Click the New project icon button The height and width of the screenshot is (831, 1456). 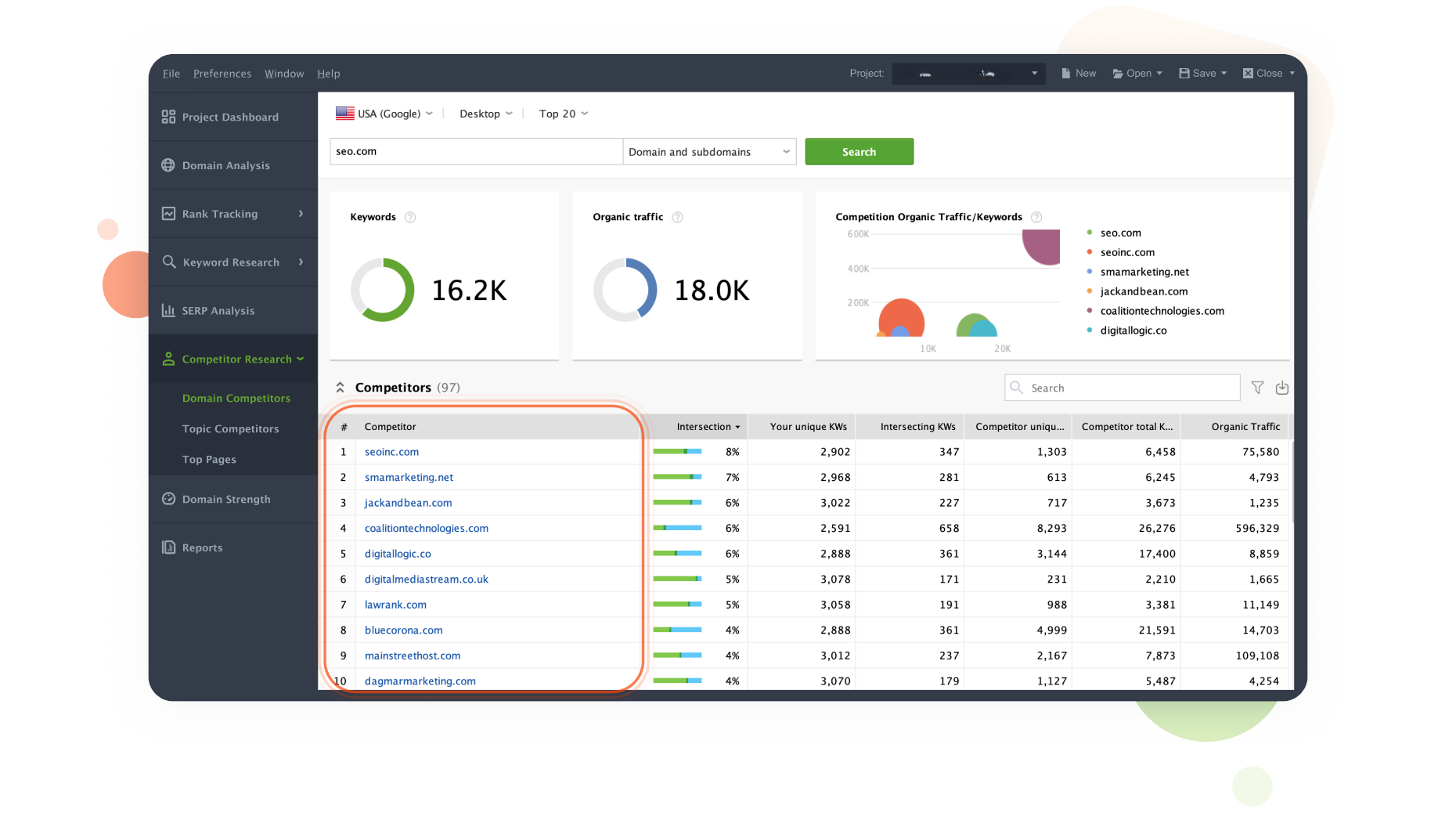(1079, 74)
